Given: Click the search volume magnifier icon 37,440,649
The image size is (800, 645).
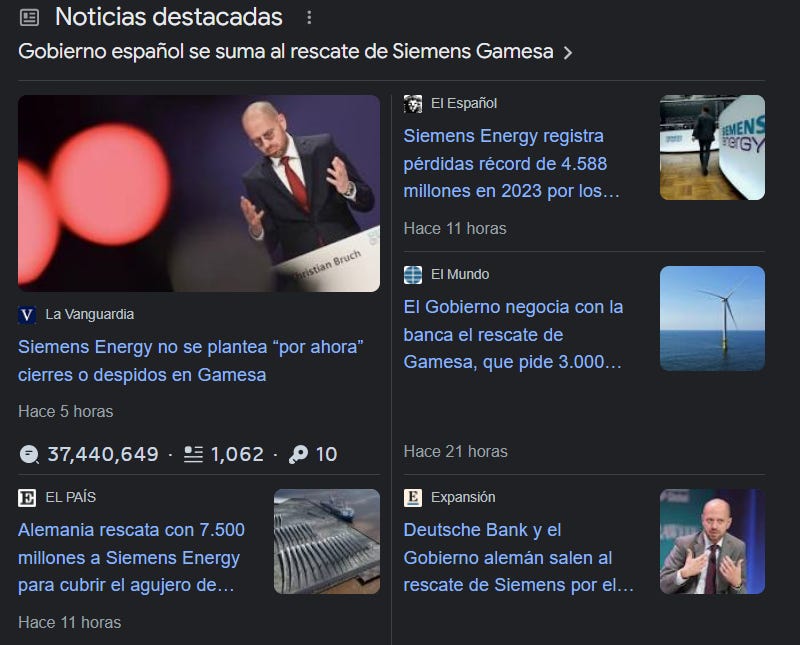Looking at the screenshot, I should 29,454.
